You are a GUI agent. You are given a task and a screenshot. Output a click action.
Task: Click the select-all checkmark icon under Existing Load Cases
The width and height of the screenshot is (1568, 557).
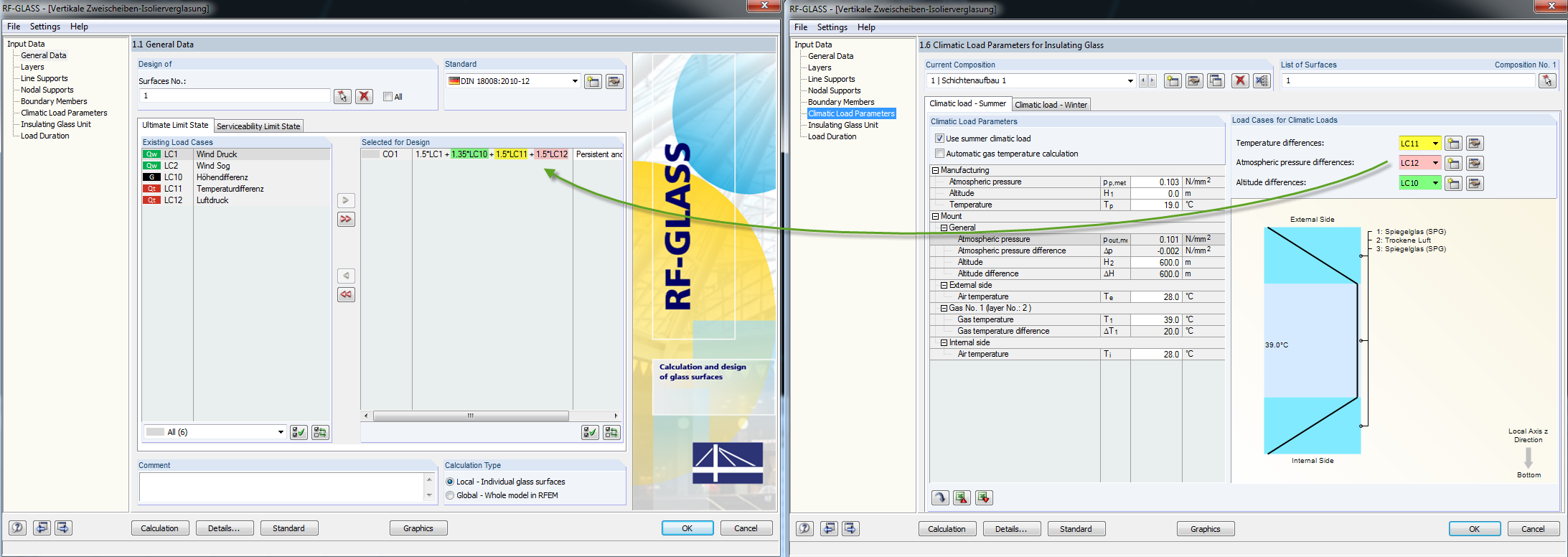(x=299, y=432)
